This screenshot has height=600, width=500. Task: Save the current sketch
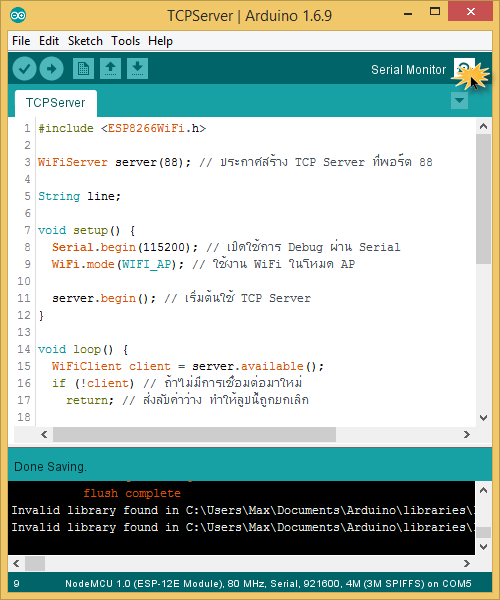137,68
